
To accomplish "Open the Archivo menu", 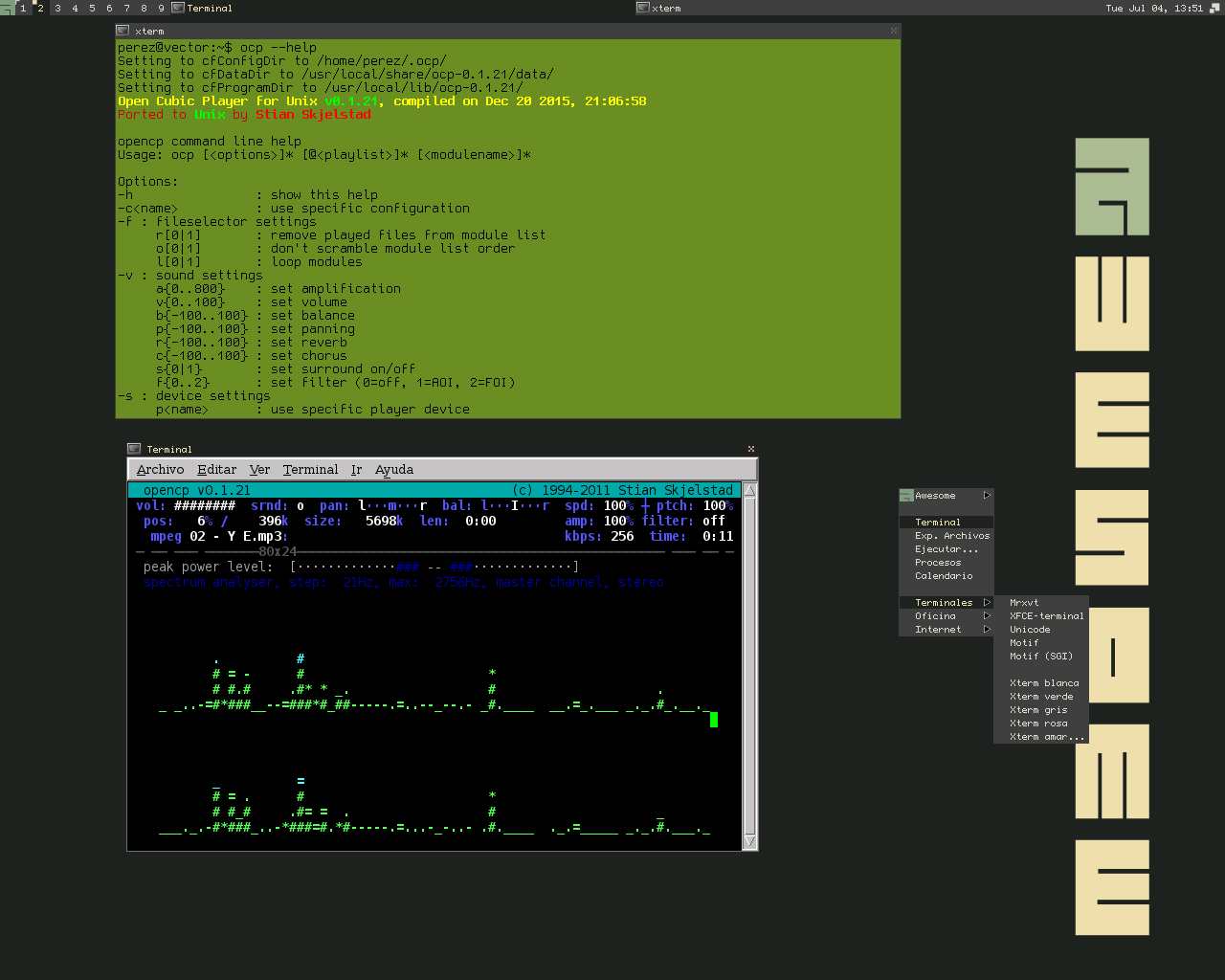I will click(160, 470).
